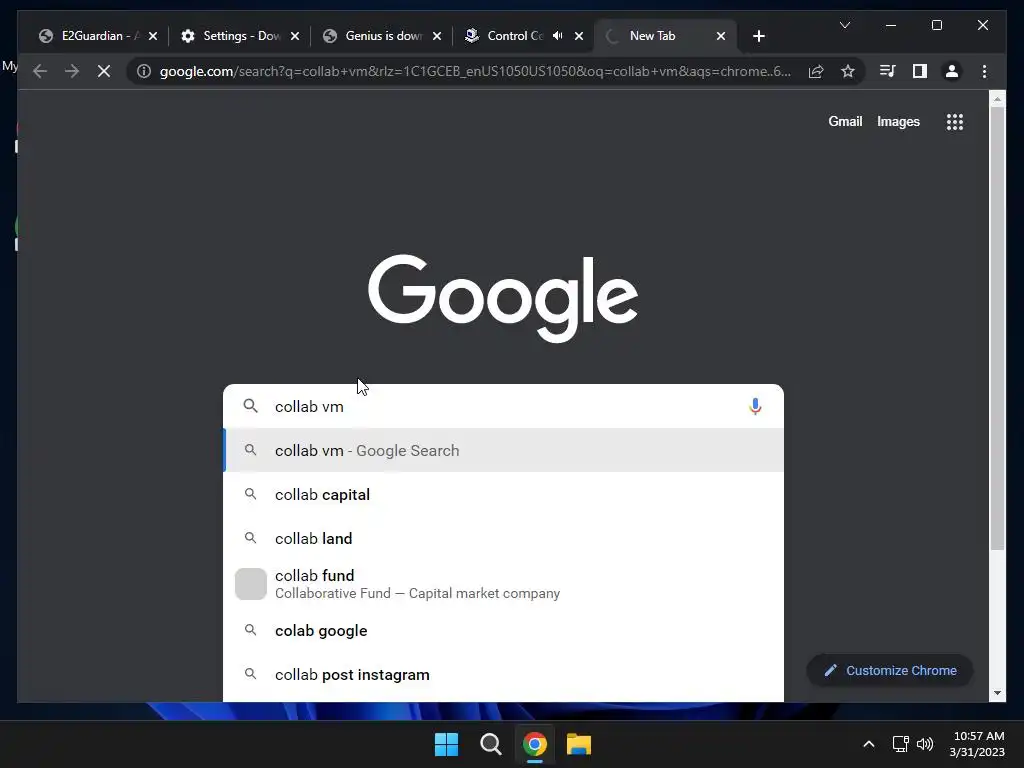Viewport: 1024px width, 768px height.
Task: Start voice search with microphone
Action: point(755,406)
